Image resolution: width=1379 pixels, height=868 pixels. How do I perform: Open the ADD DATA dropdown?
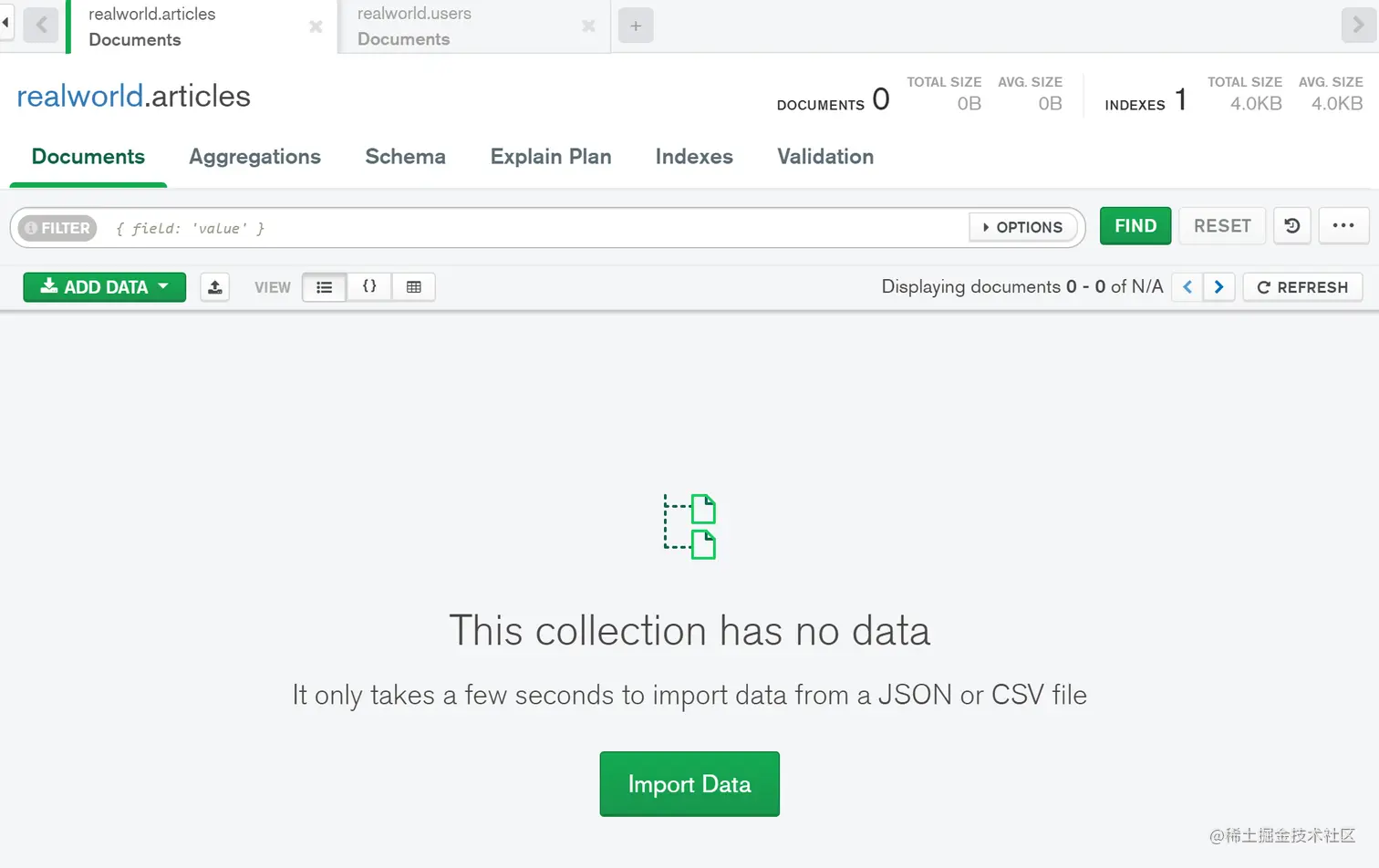coord(105,287)
